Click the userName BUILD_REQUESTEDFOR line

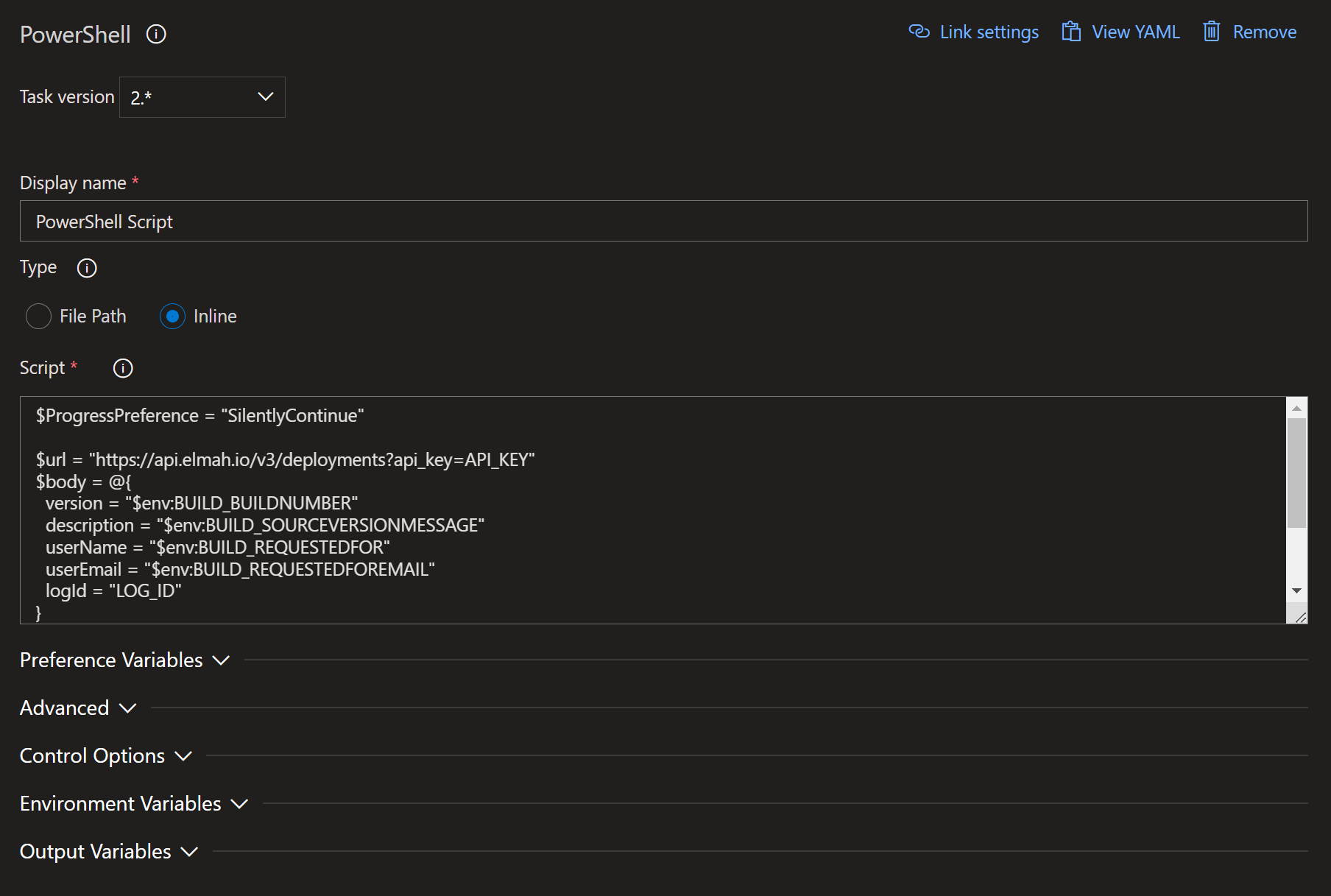click(x=218, y=548)
